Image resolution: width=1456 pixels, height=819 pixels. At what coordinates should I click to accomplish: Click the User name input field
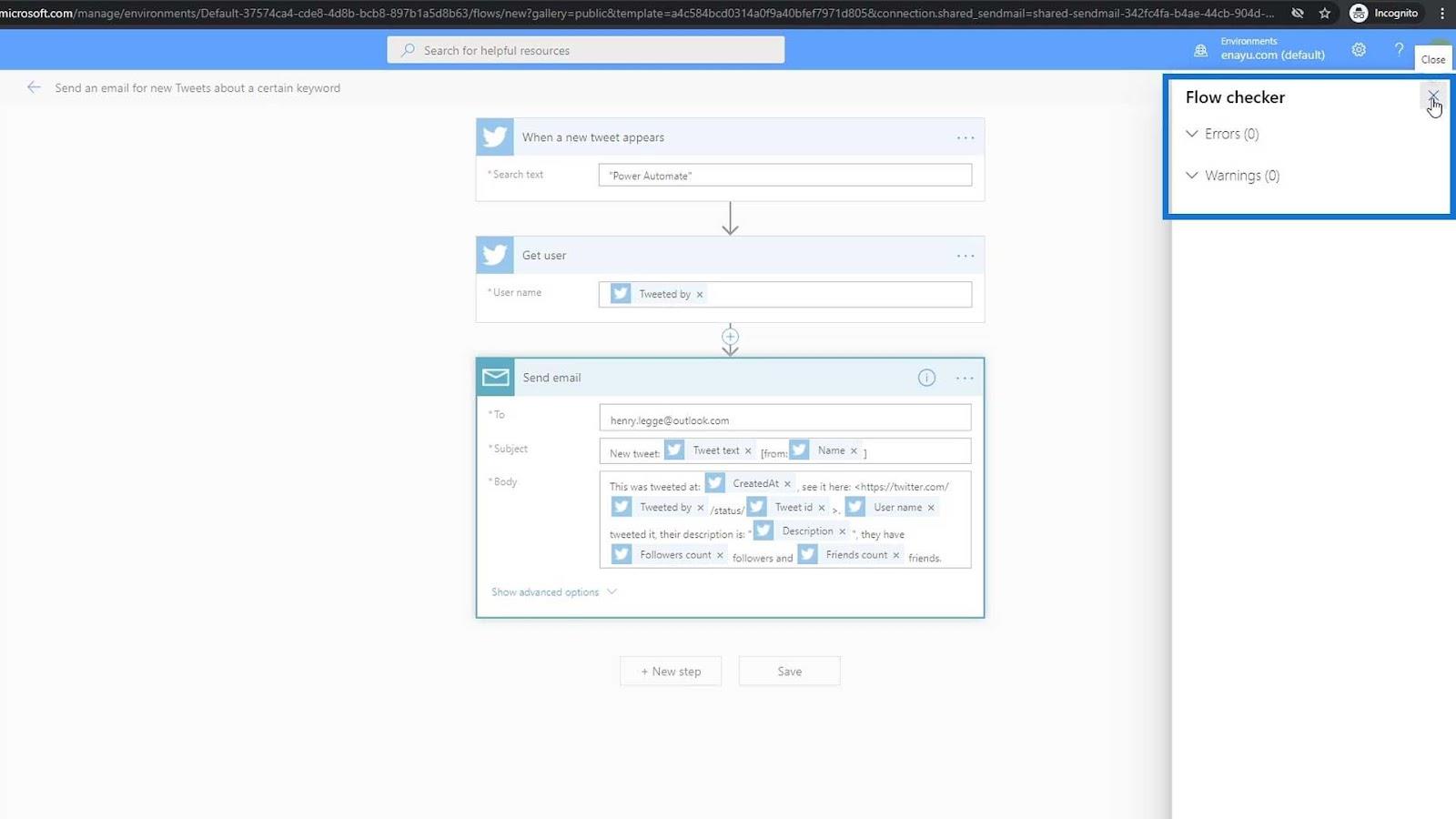pos(784,294)
